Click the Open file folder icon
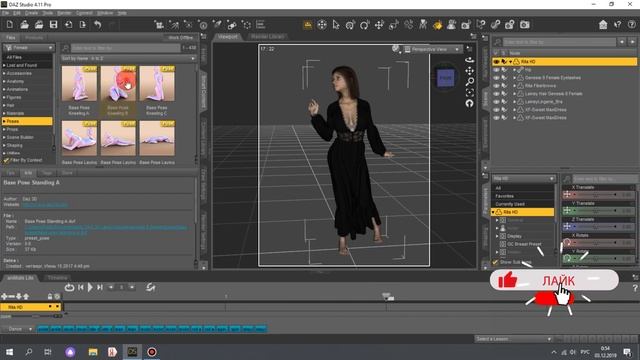Screen dimensions: 640x360 click(24, 25)
